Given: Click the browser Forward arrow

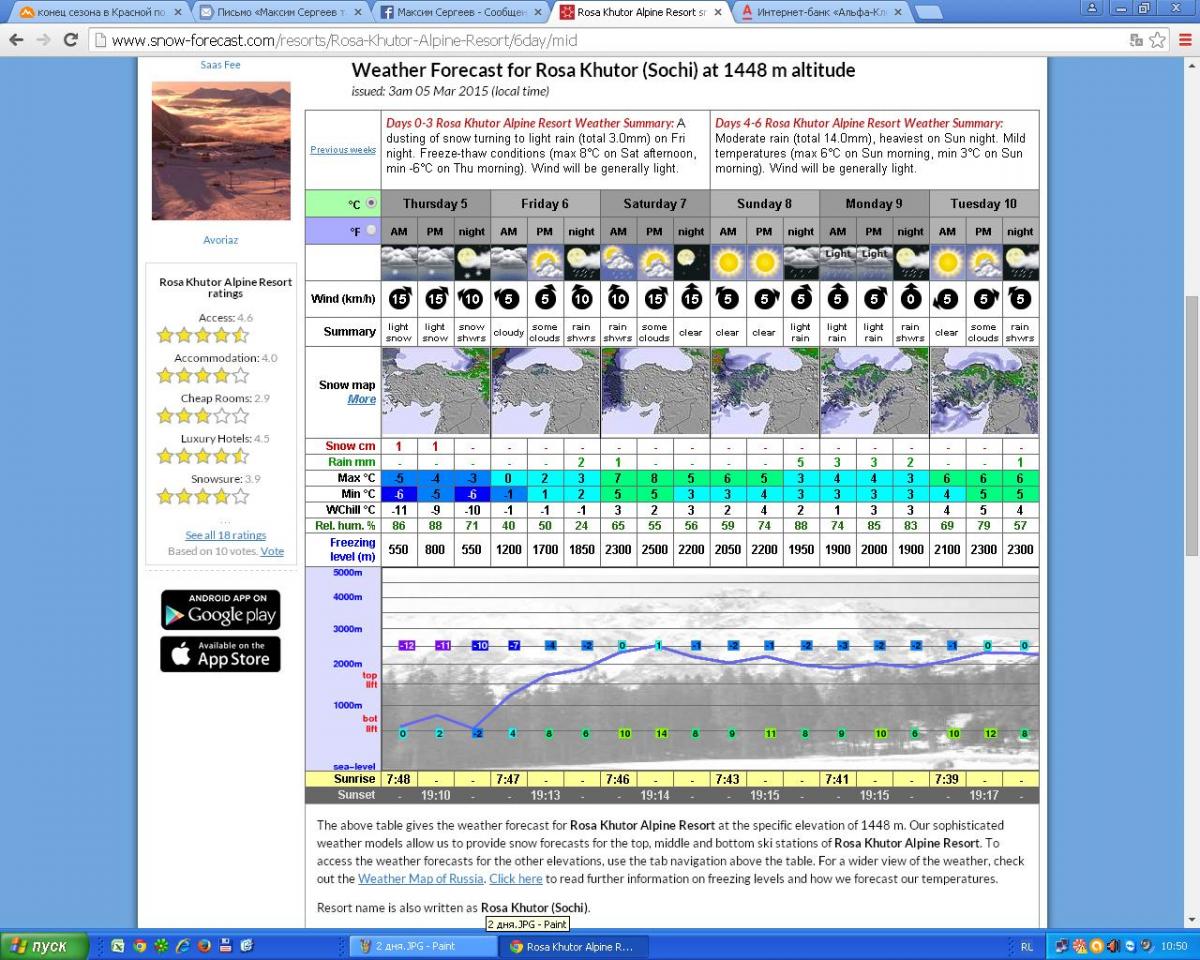Looking at the screenshot, I should point(43,41).
